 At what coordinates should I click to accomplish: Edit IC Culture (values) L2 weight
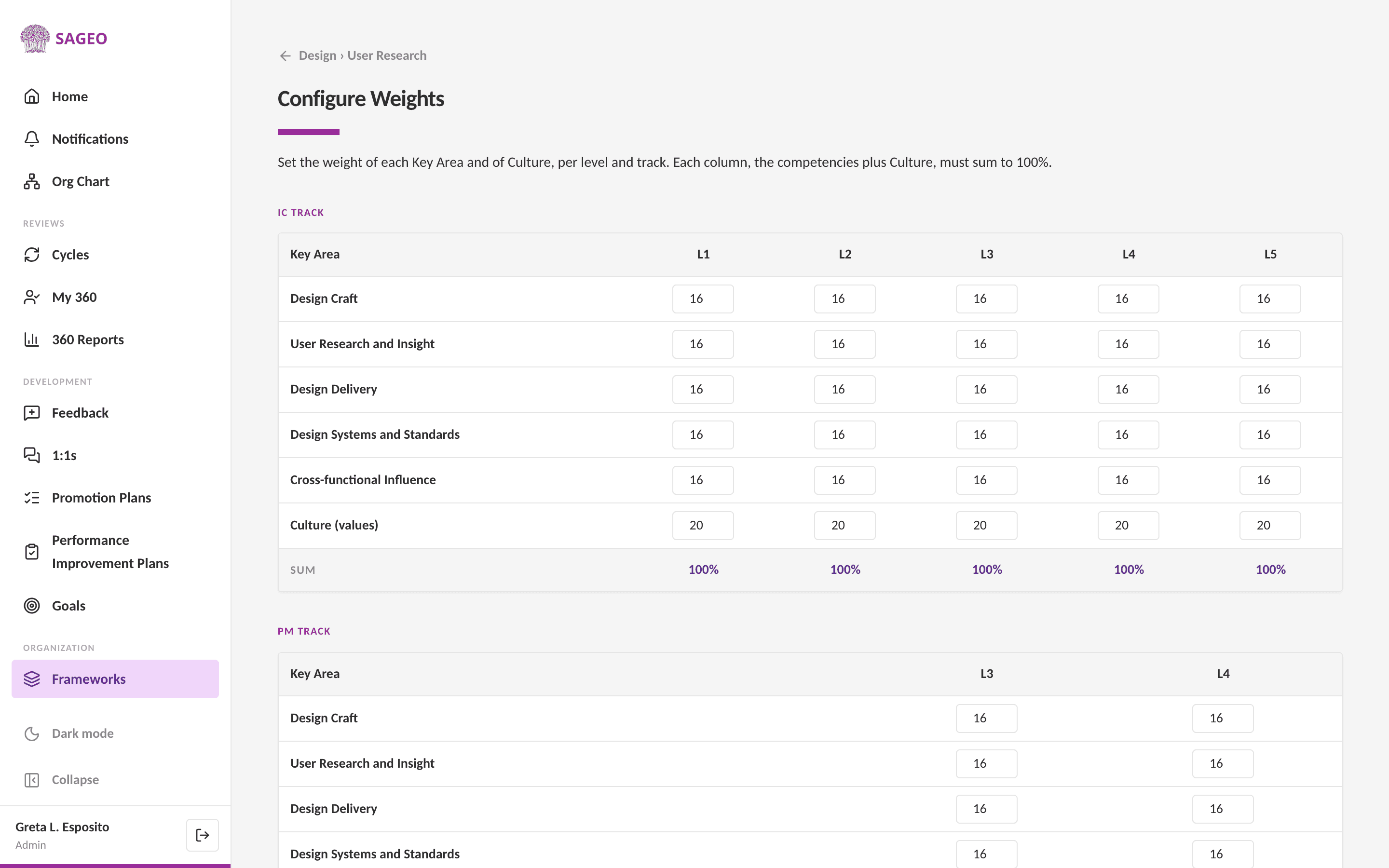845,525
